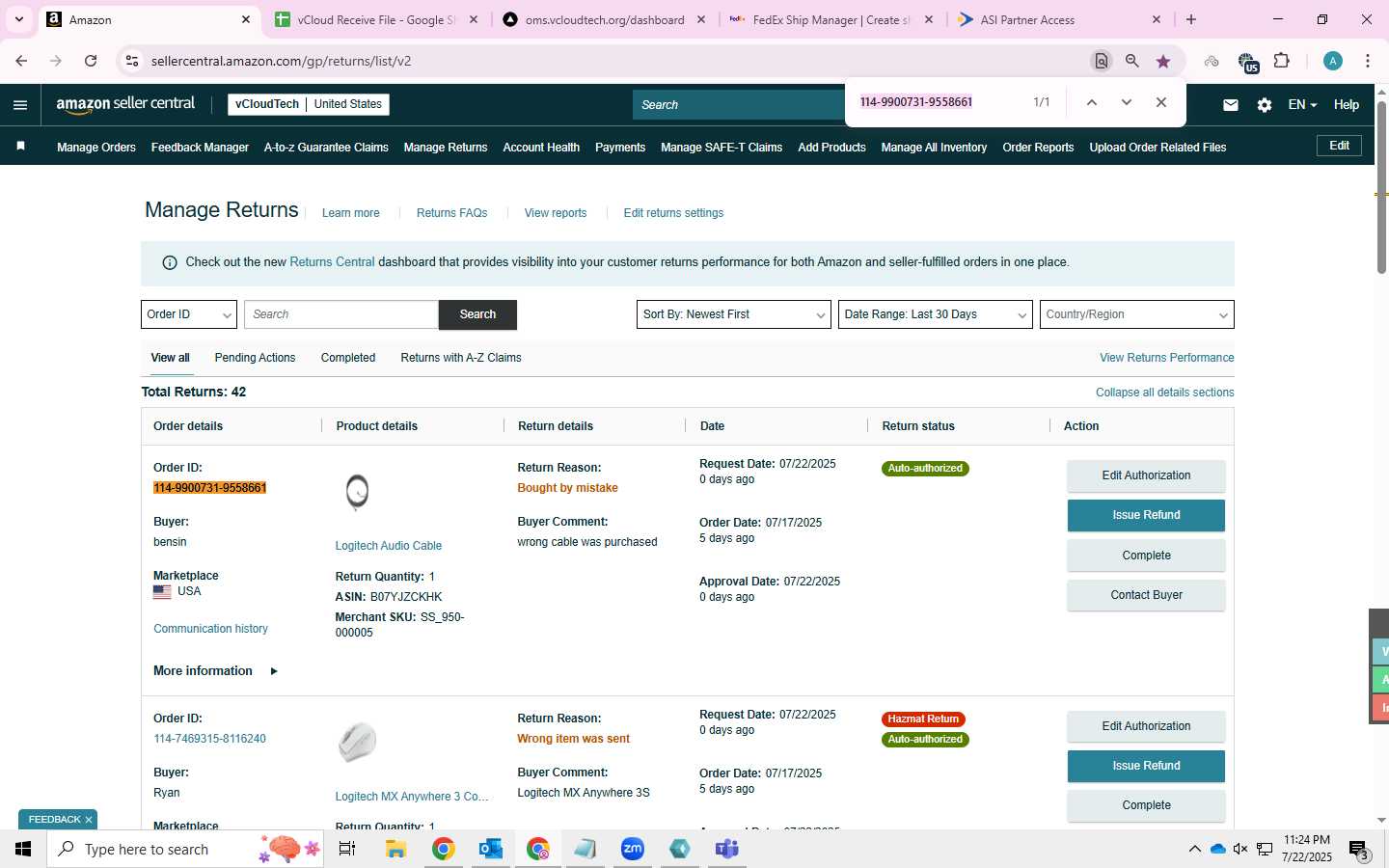Click Issue Refund for order 114-9900731-9558661
Viewport: 1389px width, 868px height.
1146,515
